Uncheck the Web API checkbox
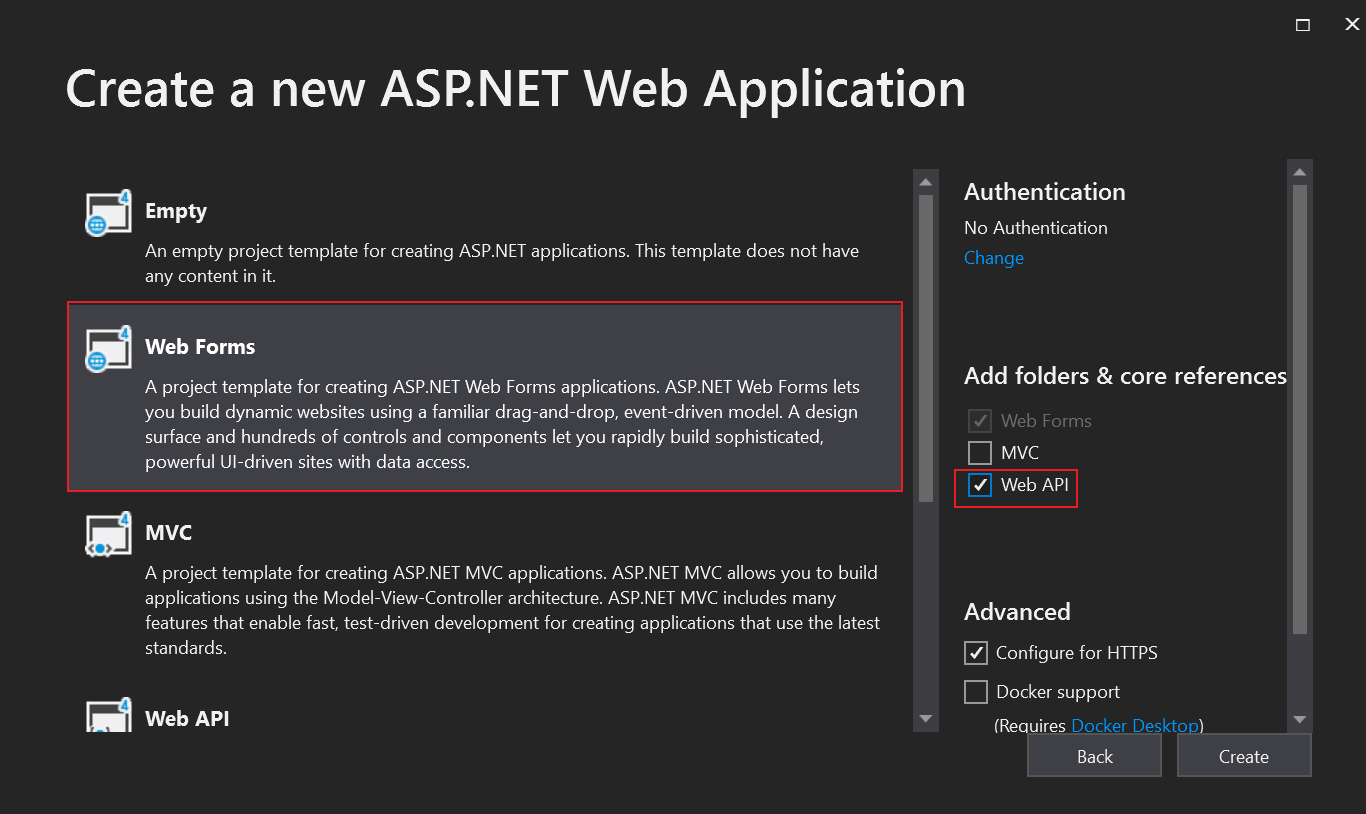 (979, 486)
